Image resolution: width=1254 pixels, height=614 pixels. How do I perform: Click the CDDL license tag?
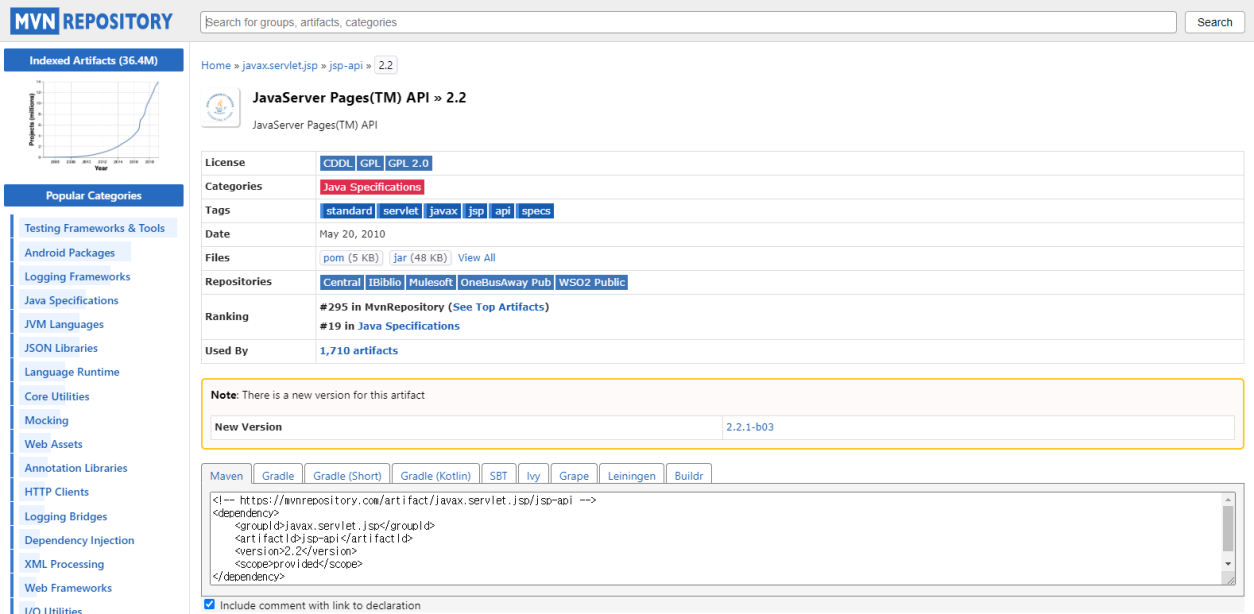[x=338, y=163]
